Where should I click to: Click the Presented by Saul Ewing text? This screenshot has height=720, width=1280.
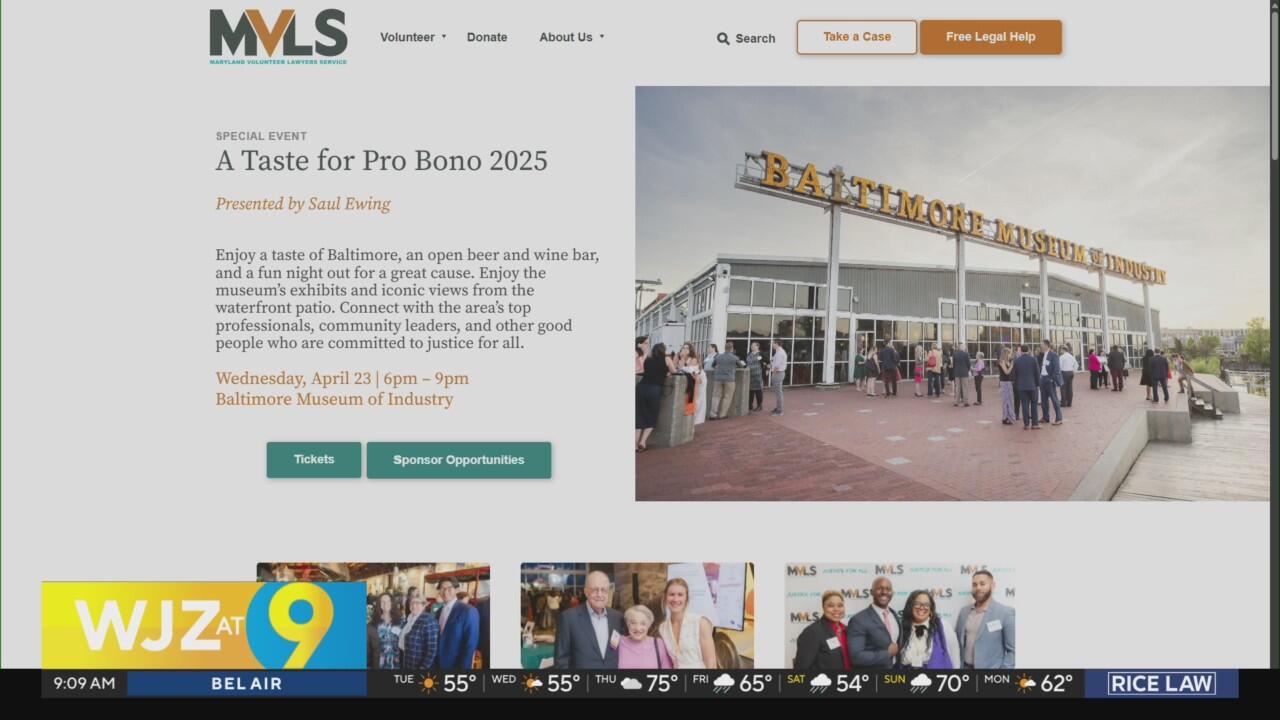(303, 204)
